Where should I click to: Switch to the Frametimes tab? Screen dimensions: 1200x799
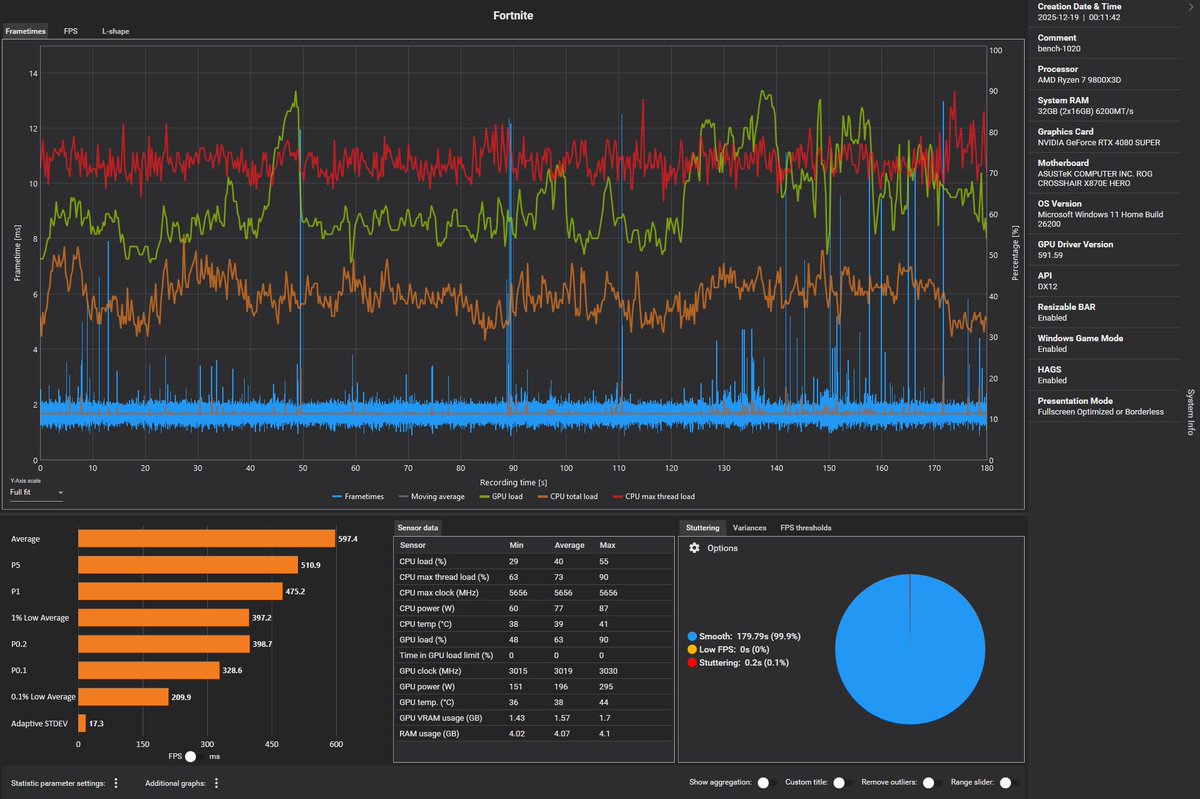coord(27,31)
